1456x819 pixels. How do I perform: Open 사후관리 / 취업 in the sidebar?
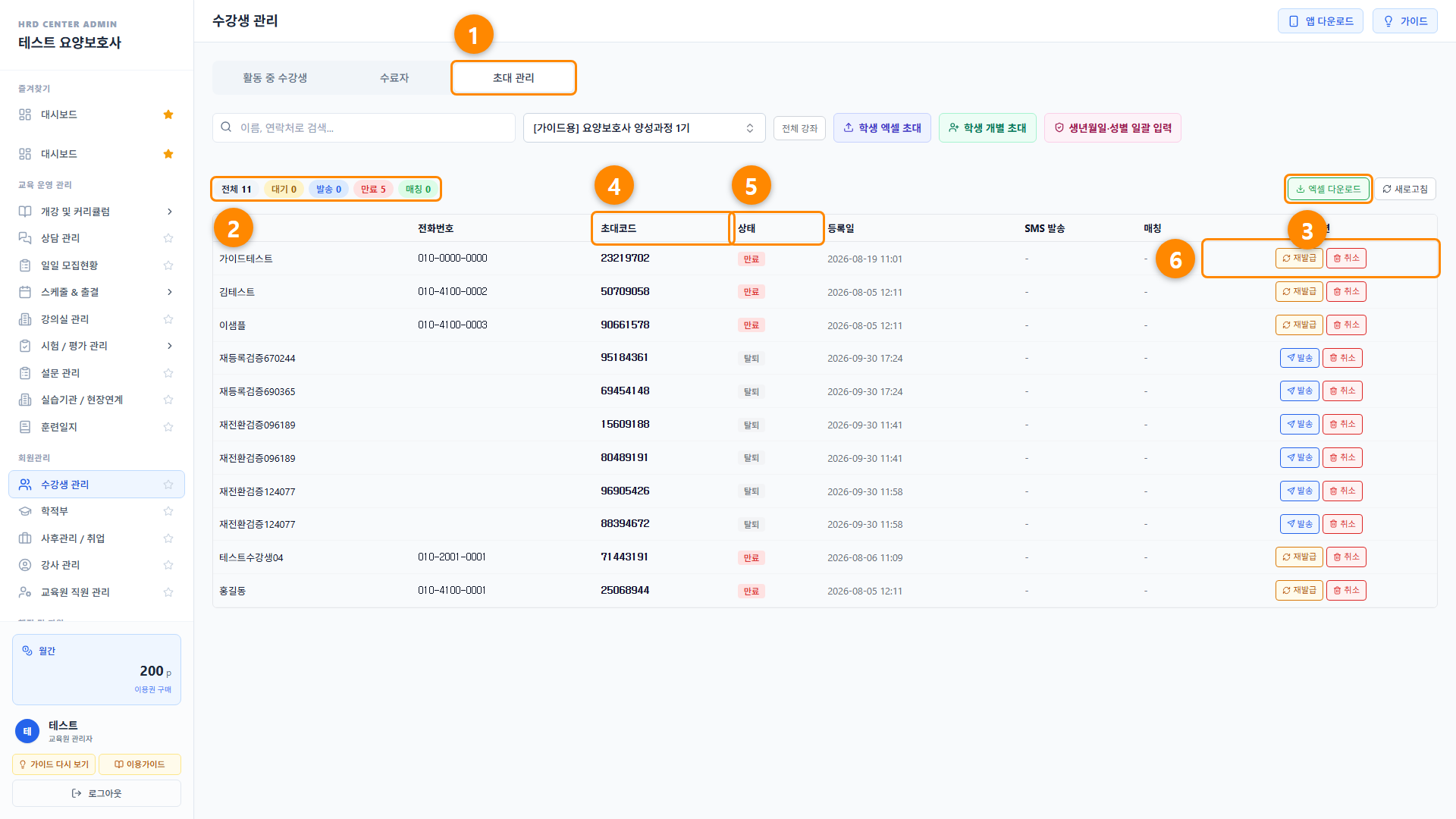96,538
